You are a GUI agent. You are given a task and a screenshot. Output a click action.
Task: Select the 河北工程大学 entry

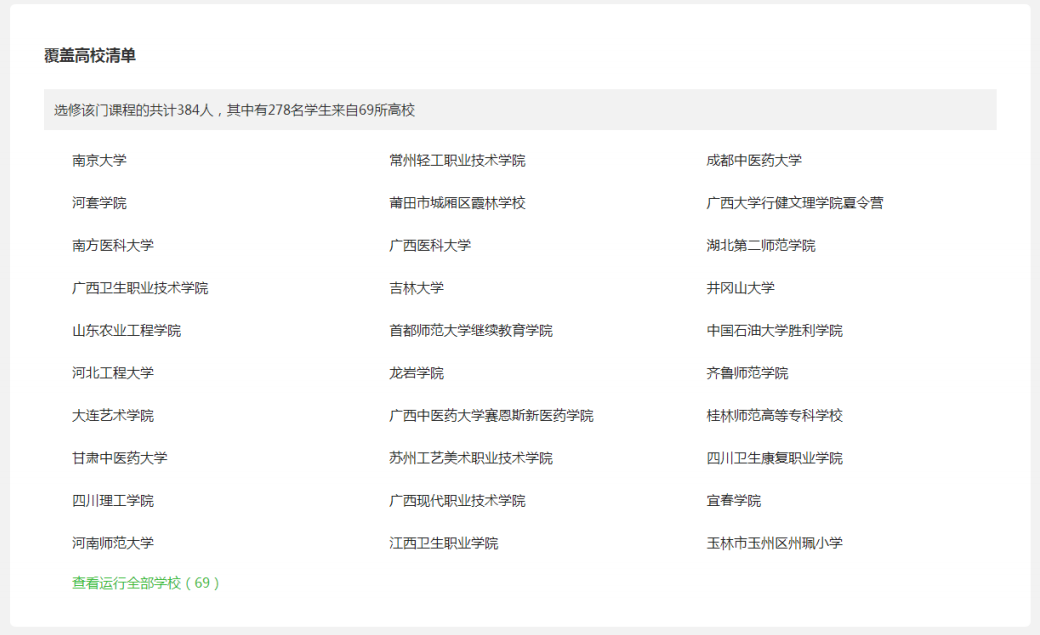[x=113, y=373]
